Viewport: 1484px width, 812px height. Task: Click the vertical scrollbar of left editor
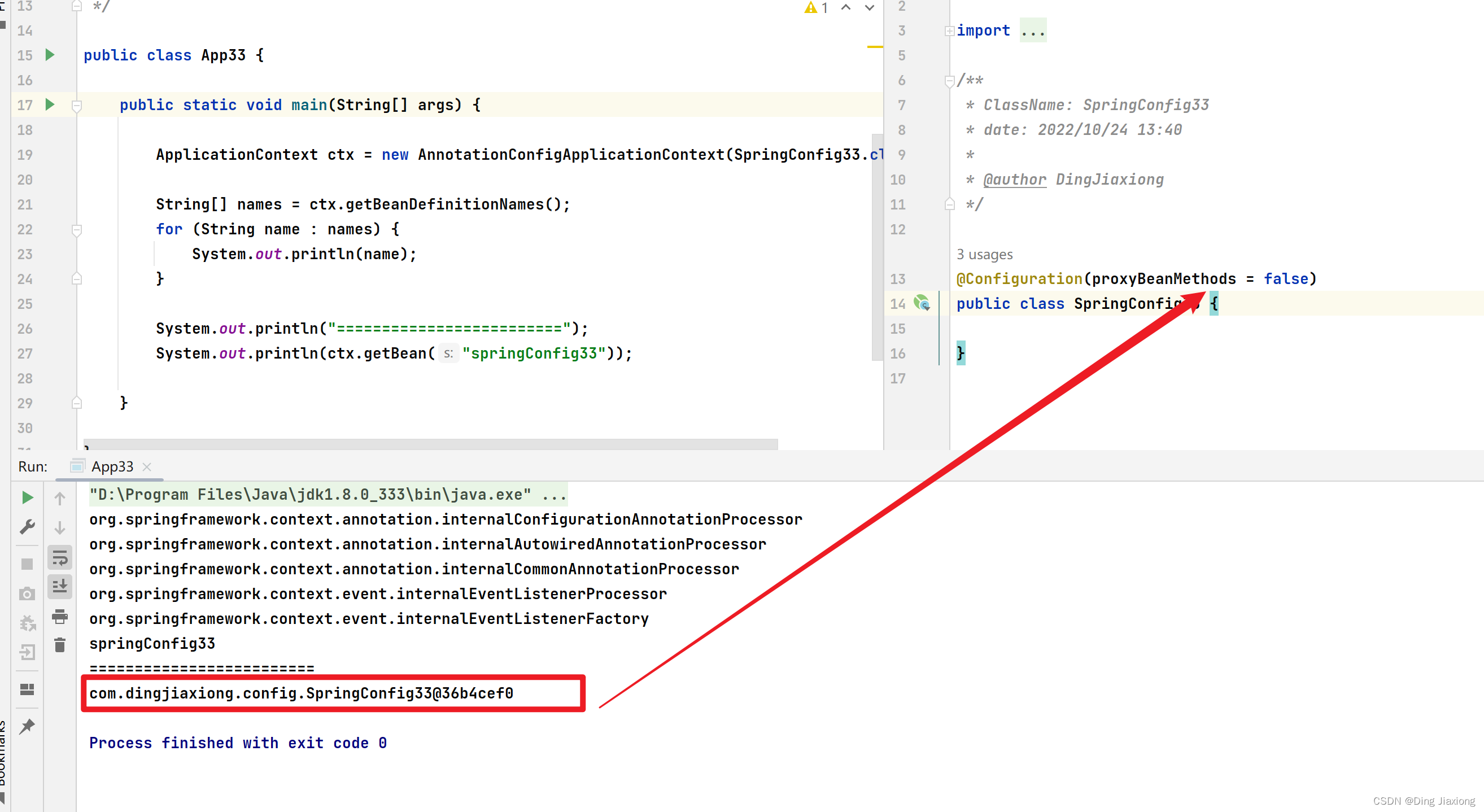(878, 248)
